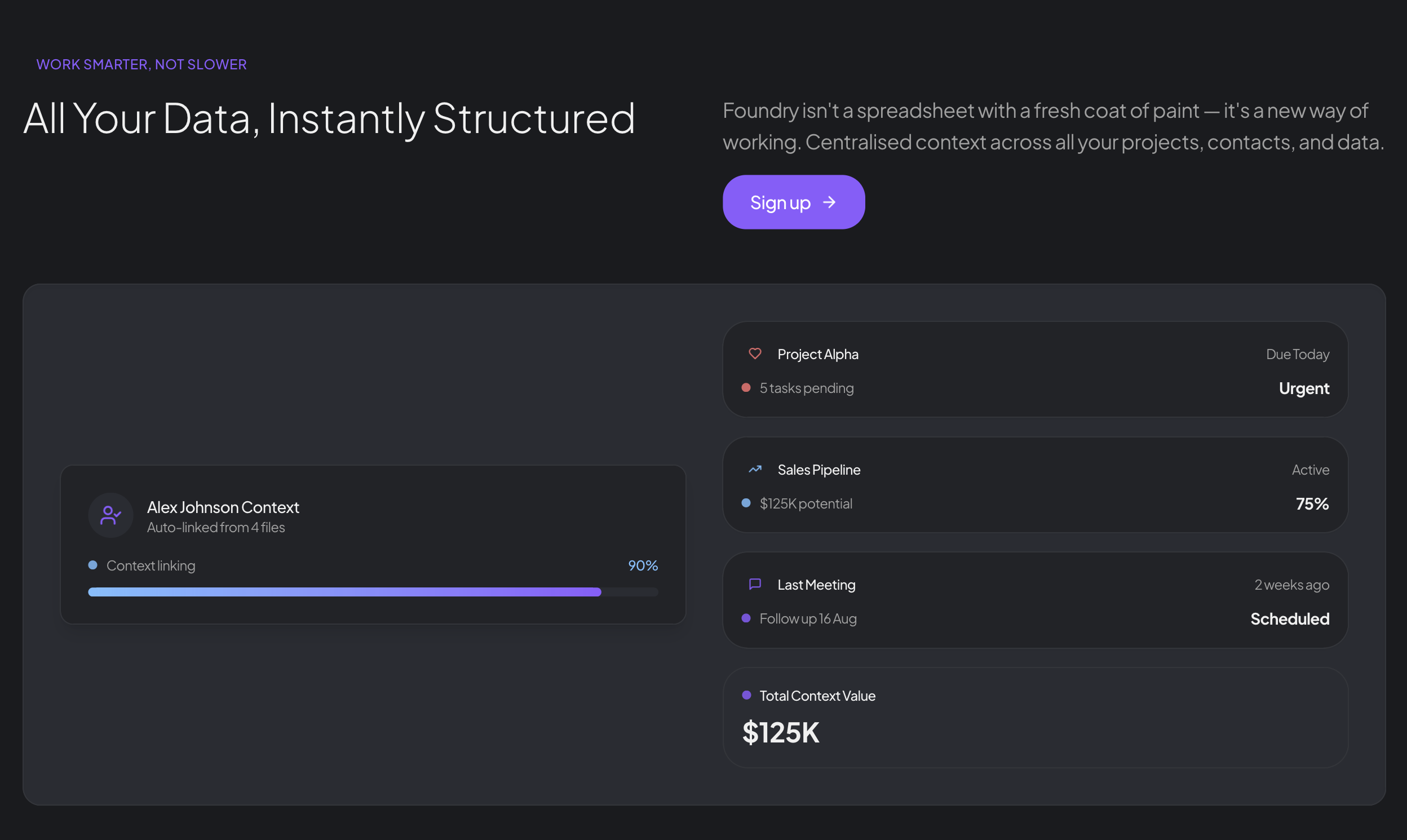Click the "Scheduled" status text
This screenshot has height=840, width=1407.
(1290, 619)
